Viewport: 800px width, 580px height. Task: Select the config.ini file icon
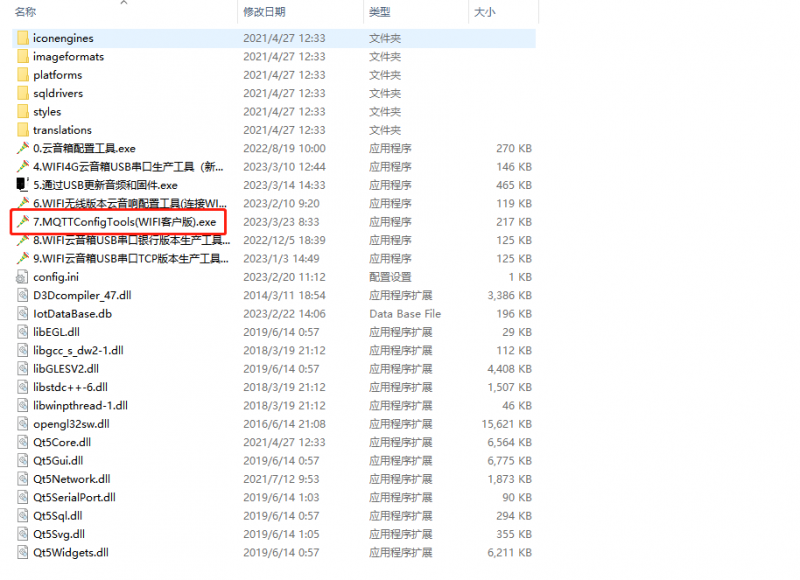coord(23,277)
